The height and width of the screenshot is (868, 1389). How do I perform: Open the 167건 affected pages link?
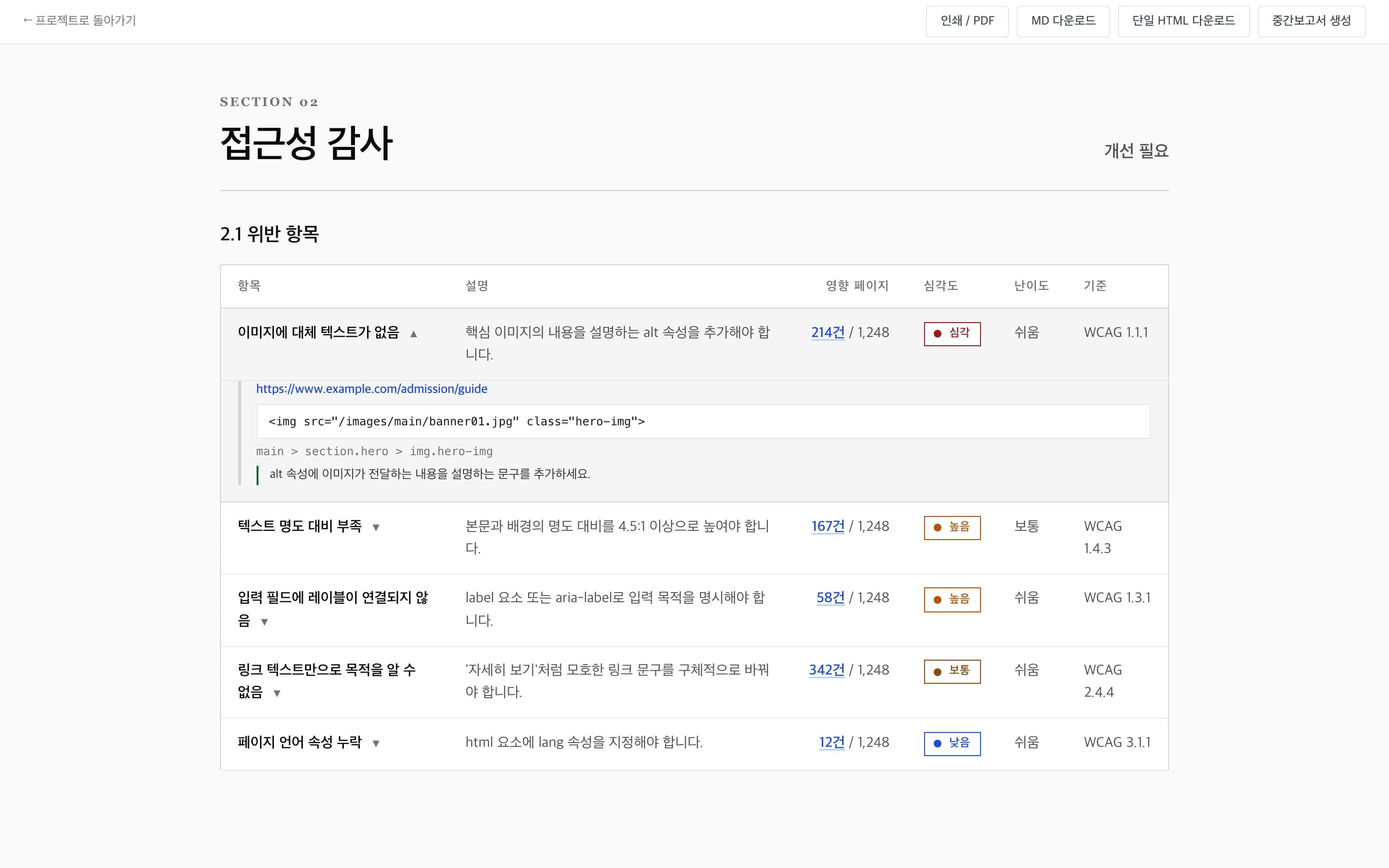point(828,527)
